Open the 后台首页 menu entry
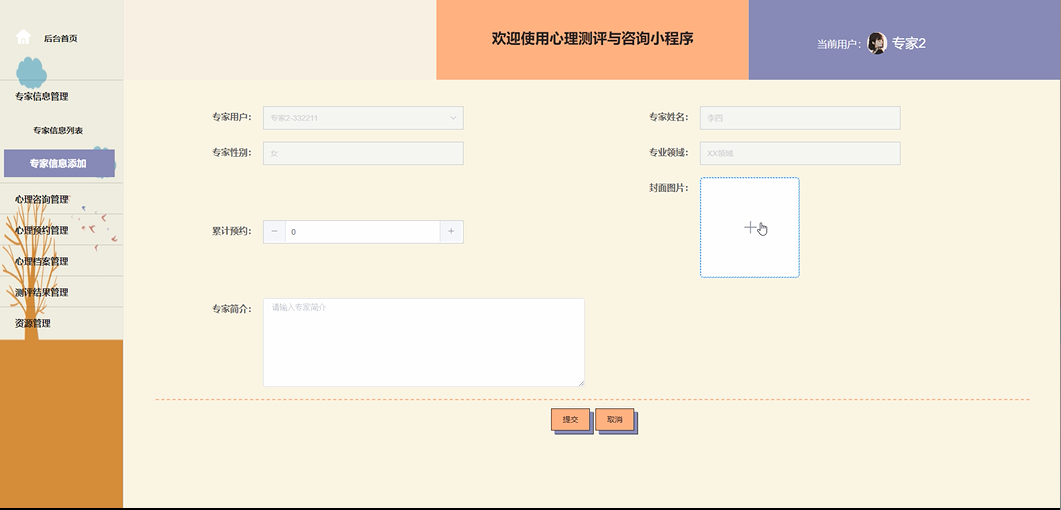 [61, 39]
